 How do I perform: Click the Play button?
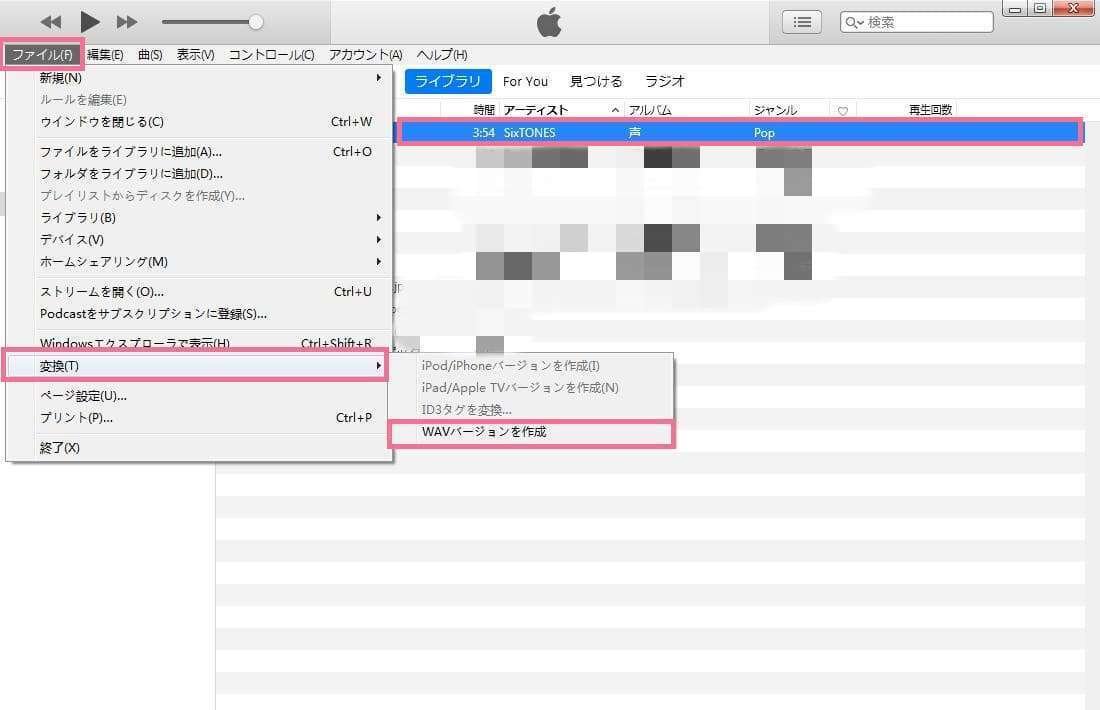(89, 22)
